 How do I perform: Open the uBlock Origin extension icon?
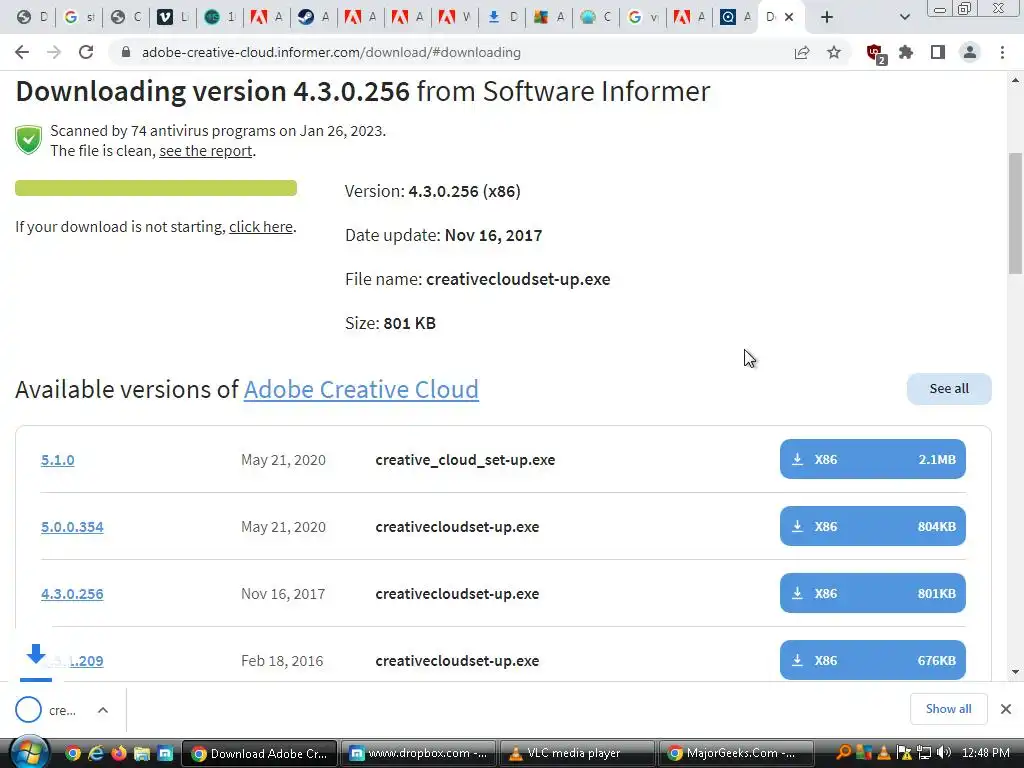(875, 54)
